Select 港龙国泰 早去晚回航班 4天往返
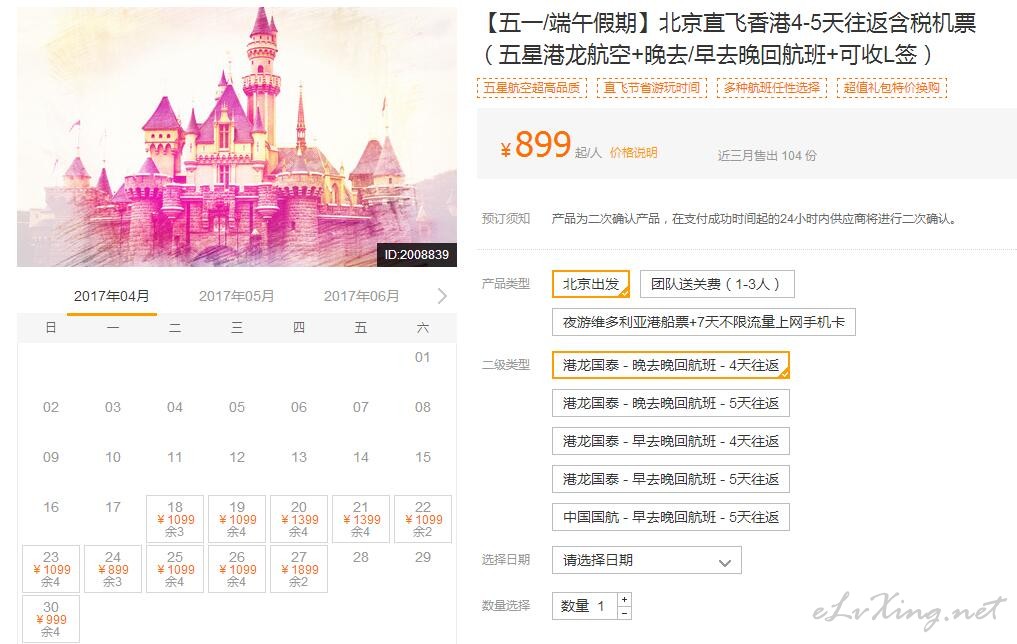Image resolution: width=1017 pixels, height=644 pixels. pos(671,441)
